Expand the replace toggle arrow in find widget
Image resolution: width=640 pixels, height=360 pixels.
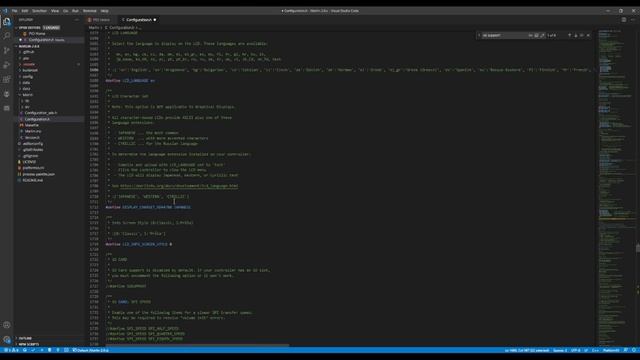(x=479, y=36)
